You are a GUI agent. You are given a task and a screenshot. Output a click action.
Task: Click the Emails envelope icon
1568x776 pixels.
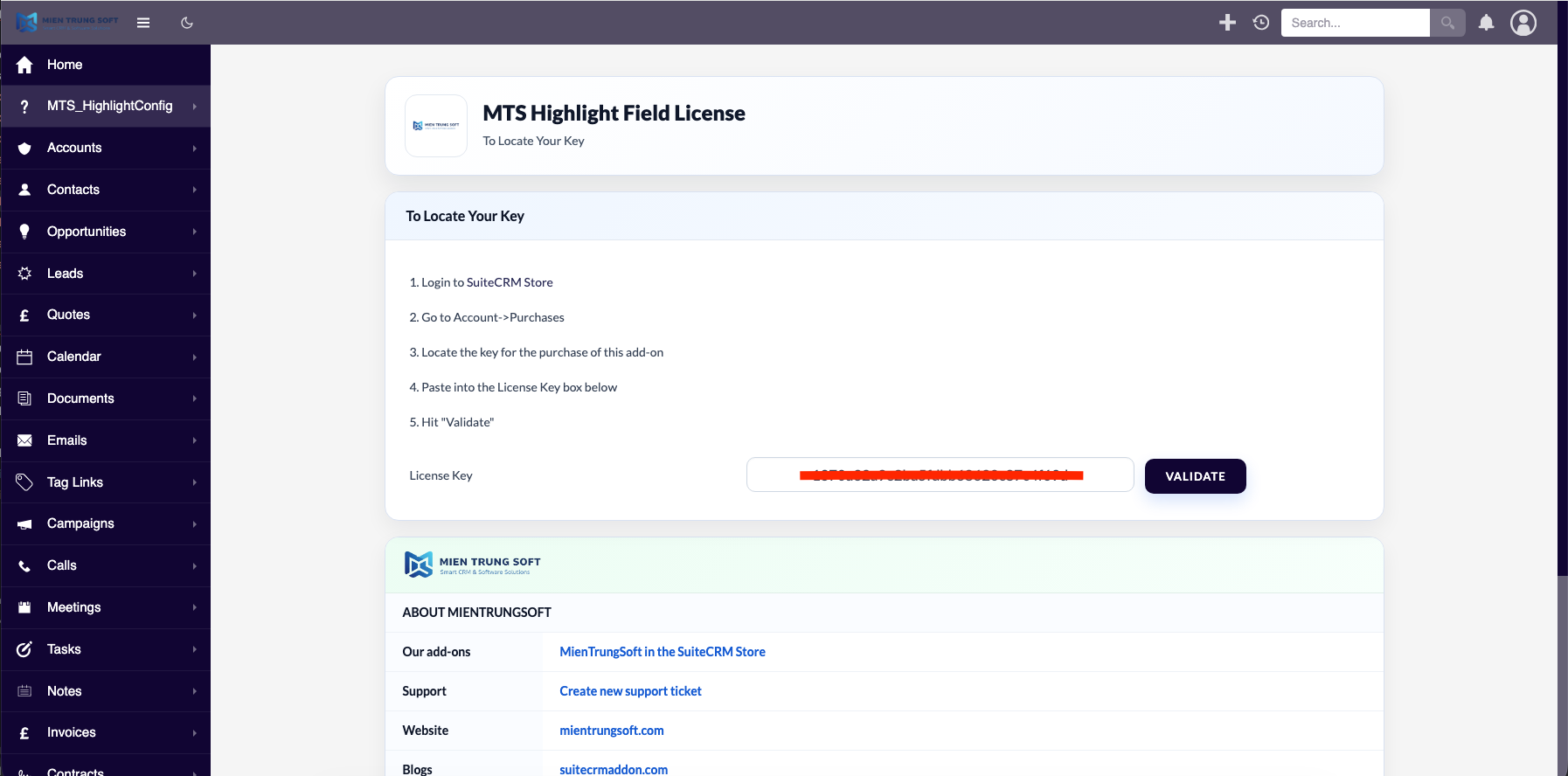coord(24,440)
